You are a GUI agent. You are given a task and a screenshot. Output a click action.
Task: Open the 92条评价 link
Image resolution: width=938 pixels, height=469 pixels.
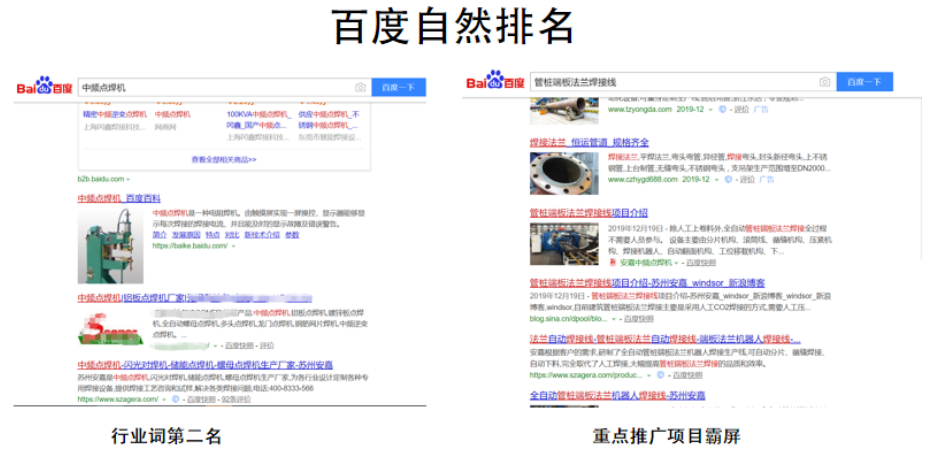(236, 398)
